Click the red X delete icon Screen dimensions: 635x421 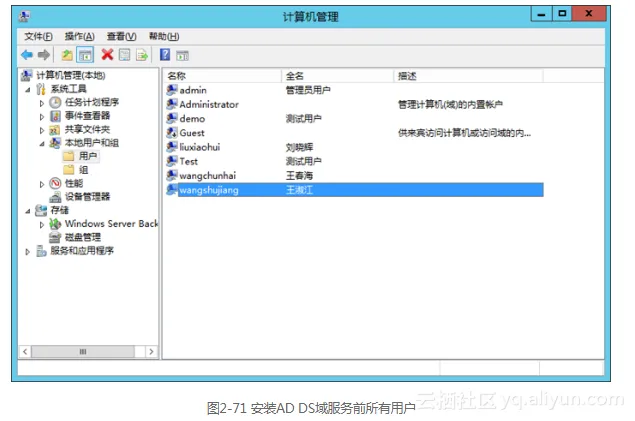click(x=107, y=54)
